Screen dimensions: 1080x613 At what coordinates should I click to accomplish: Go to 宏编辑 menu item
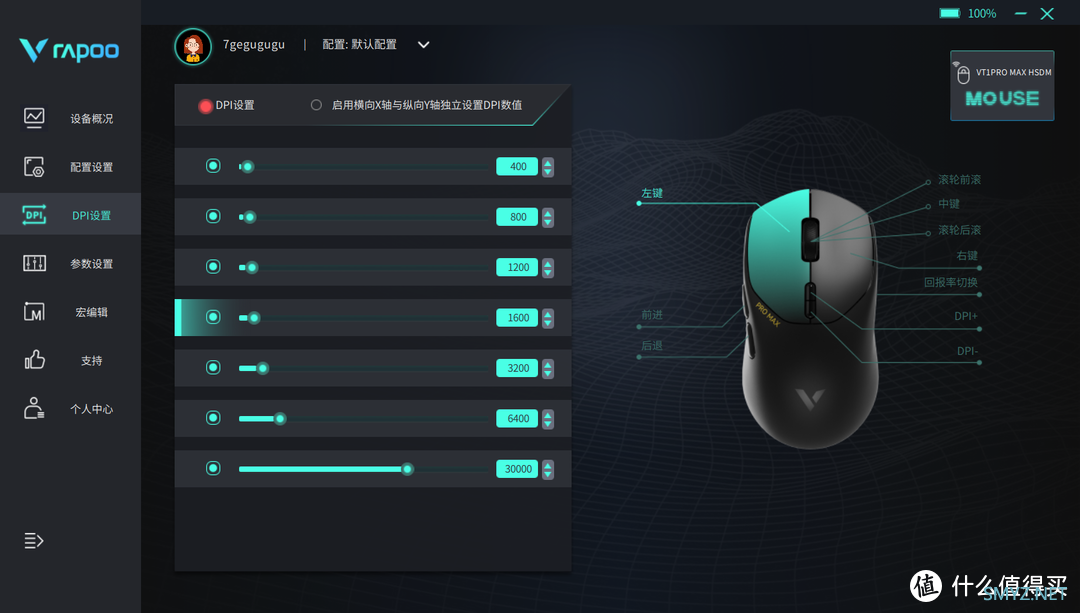click(92, 312)
